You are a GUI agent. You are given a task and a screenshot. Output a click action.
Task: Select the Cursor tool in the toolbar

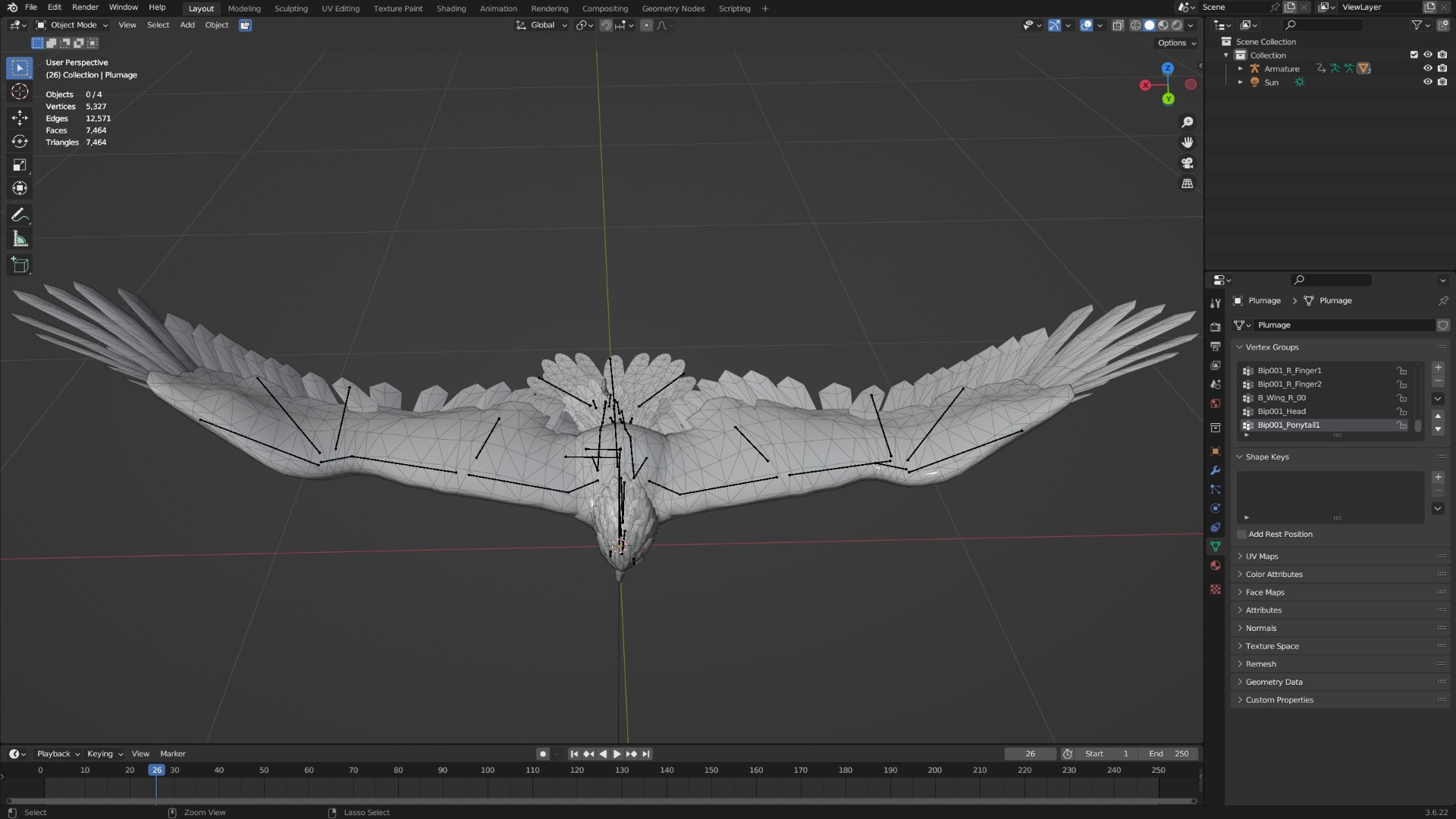20,92
